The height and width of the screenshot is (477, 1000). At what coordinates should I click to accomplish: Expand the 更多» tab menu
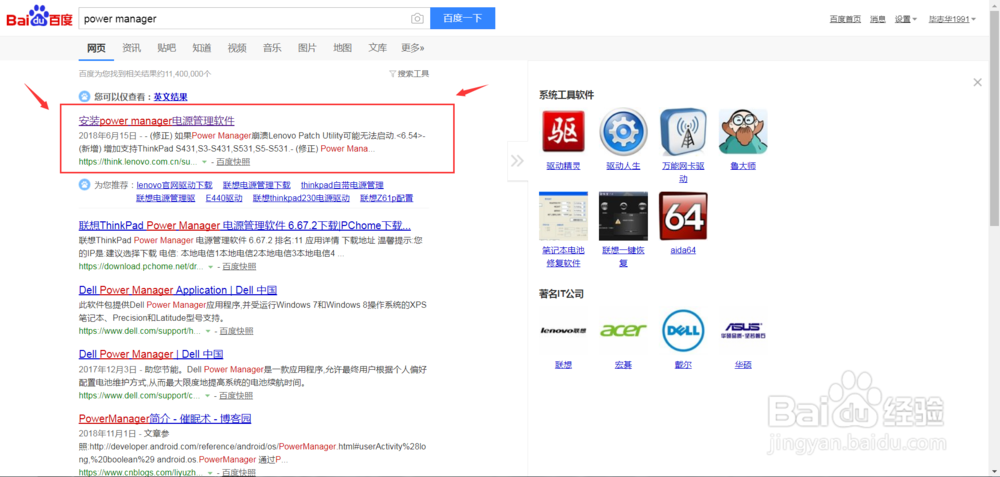[x=413, y=48]
